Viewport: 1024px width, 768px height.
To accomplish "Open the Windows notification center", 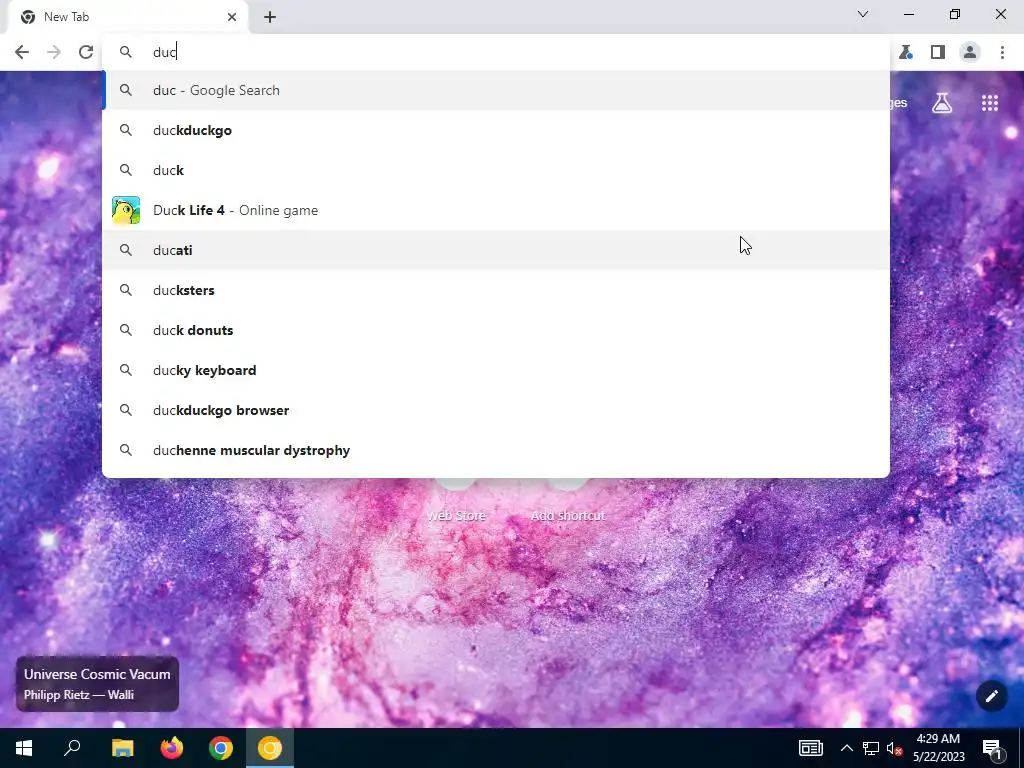I will pyautogui.click(x=993, y=748).
